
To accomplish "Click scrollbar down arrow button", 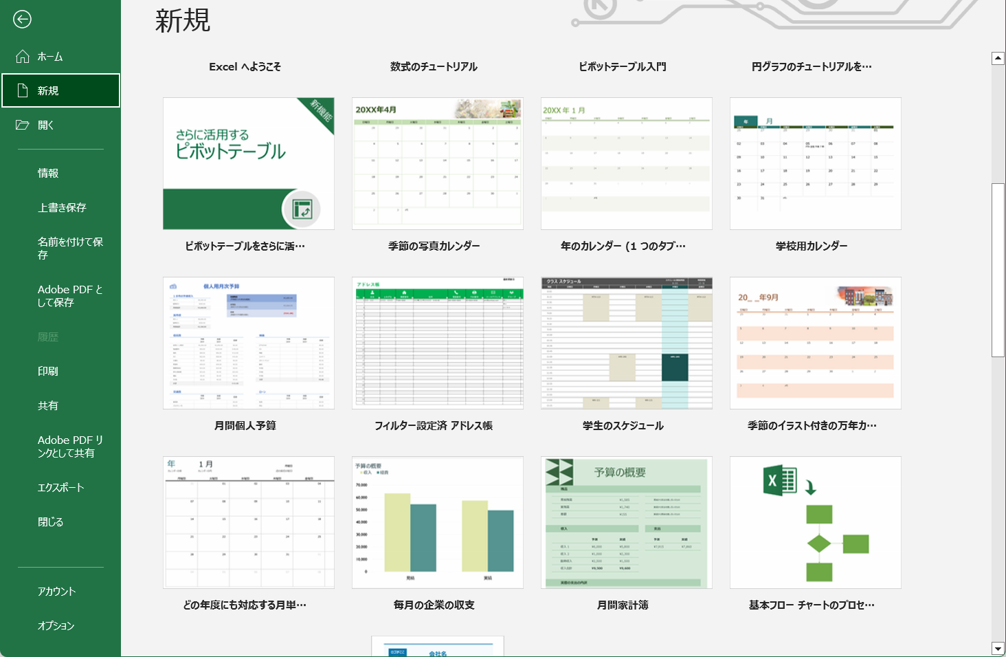I will (x=998, y=648).
